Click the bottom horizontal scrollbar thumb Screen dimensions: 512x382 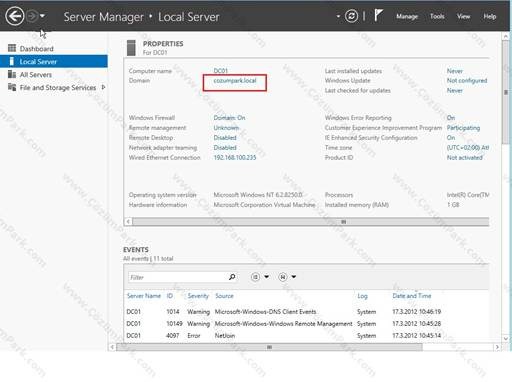pyautogui.click(x=269, y=347)
